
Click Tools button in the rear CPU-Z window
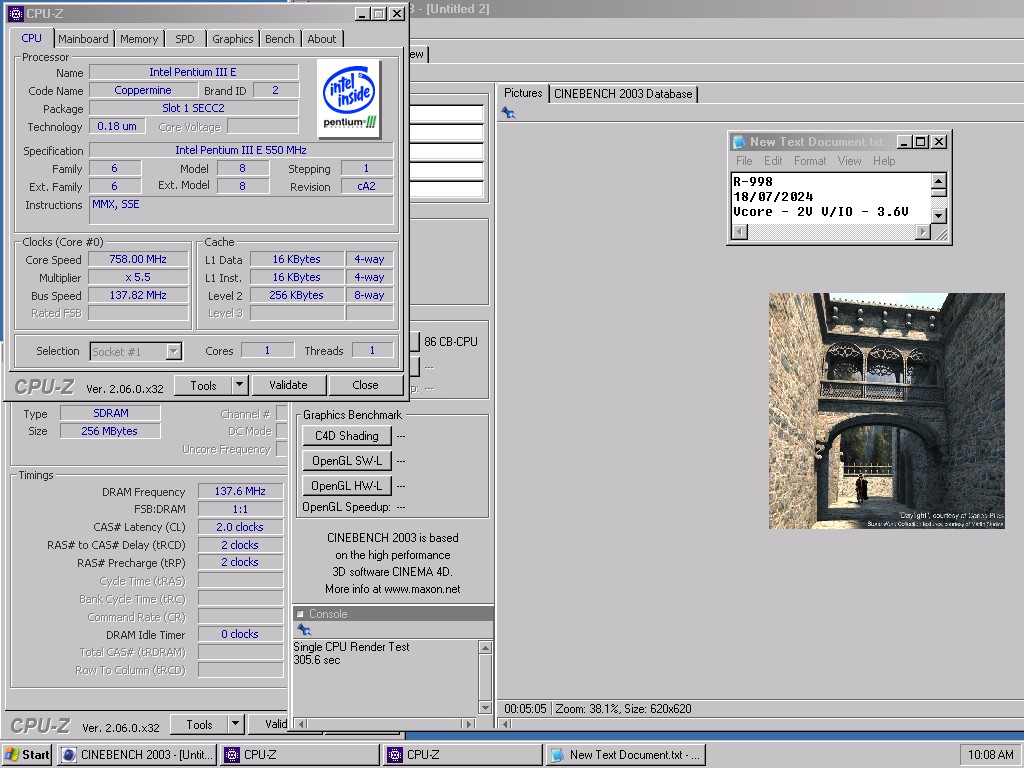click(199, 724)
